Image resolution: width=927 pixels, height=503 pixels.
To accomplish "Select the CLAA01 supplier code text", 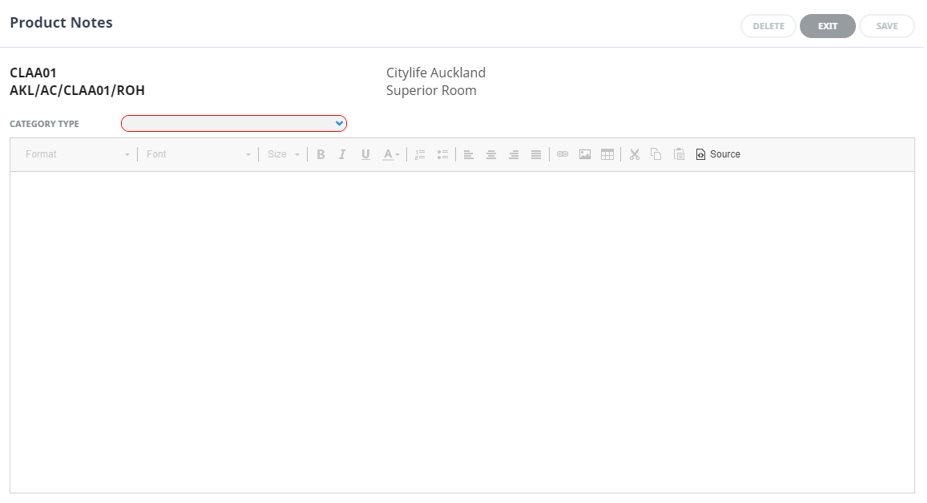I will tap(33, 73).
